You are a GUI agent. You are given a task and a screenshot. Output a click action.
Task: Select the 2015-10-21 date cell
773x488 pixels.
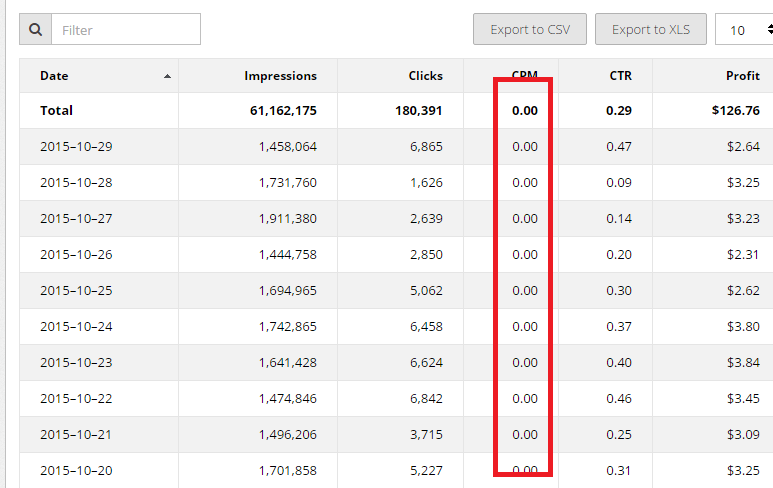click(76, 435)
